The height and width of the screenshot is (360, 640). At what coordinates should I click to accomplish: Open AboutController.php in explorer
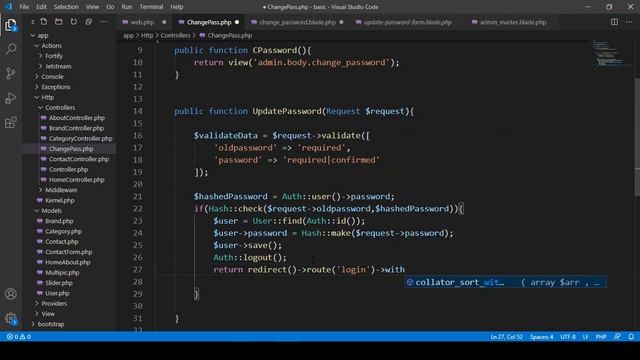click(x=77, y=118)
